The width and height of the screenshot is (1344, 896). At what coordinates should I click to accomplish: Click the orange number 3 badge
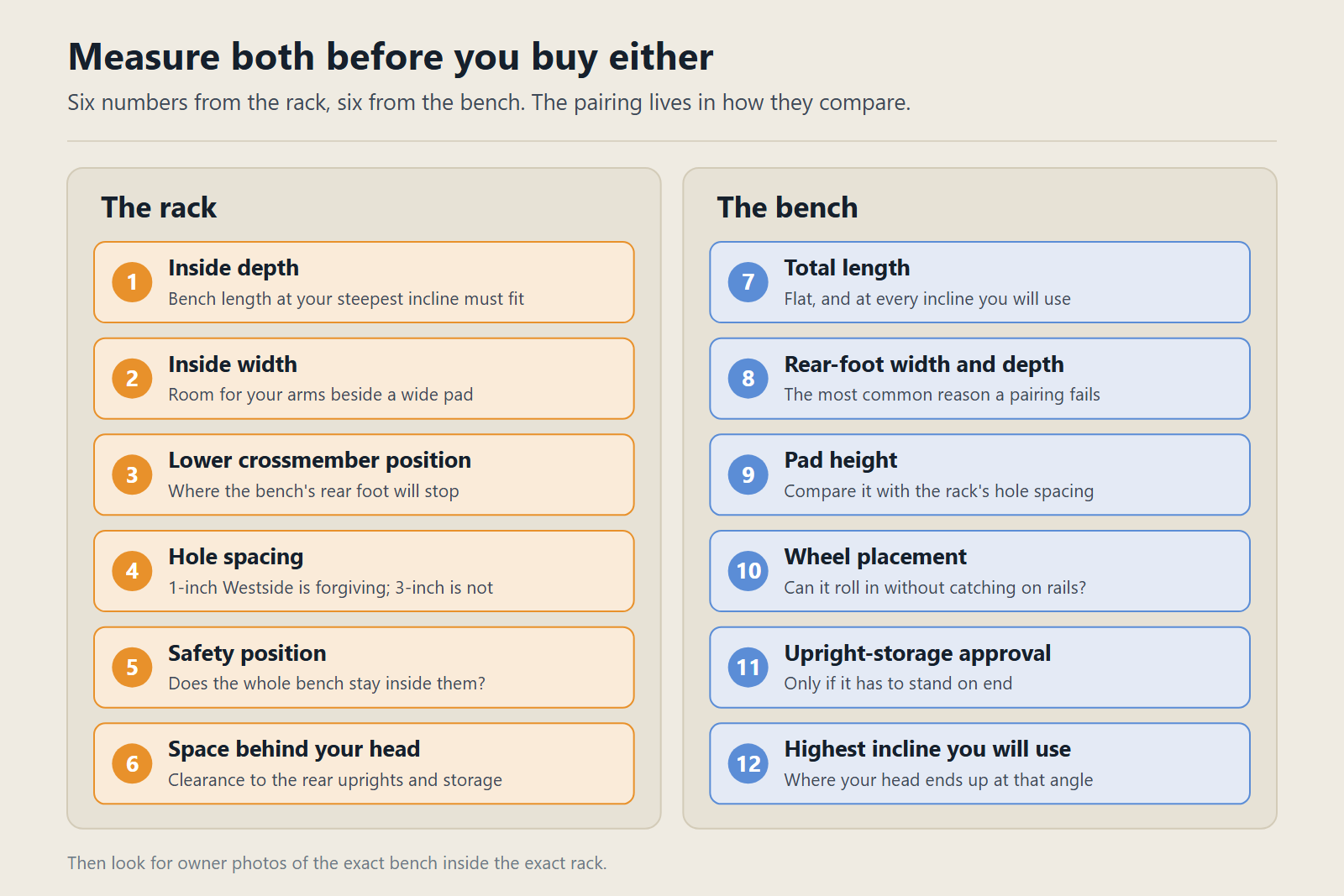(x=132, y=475)
